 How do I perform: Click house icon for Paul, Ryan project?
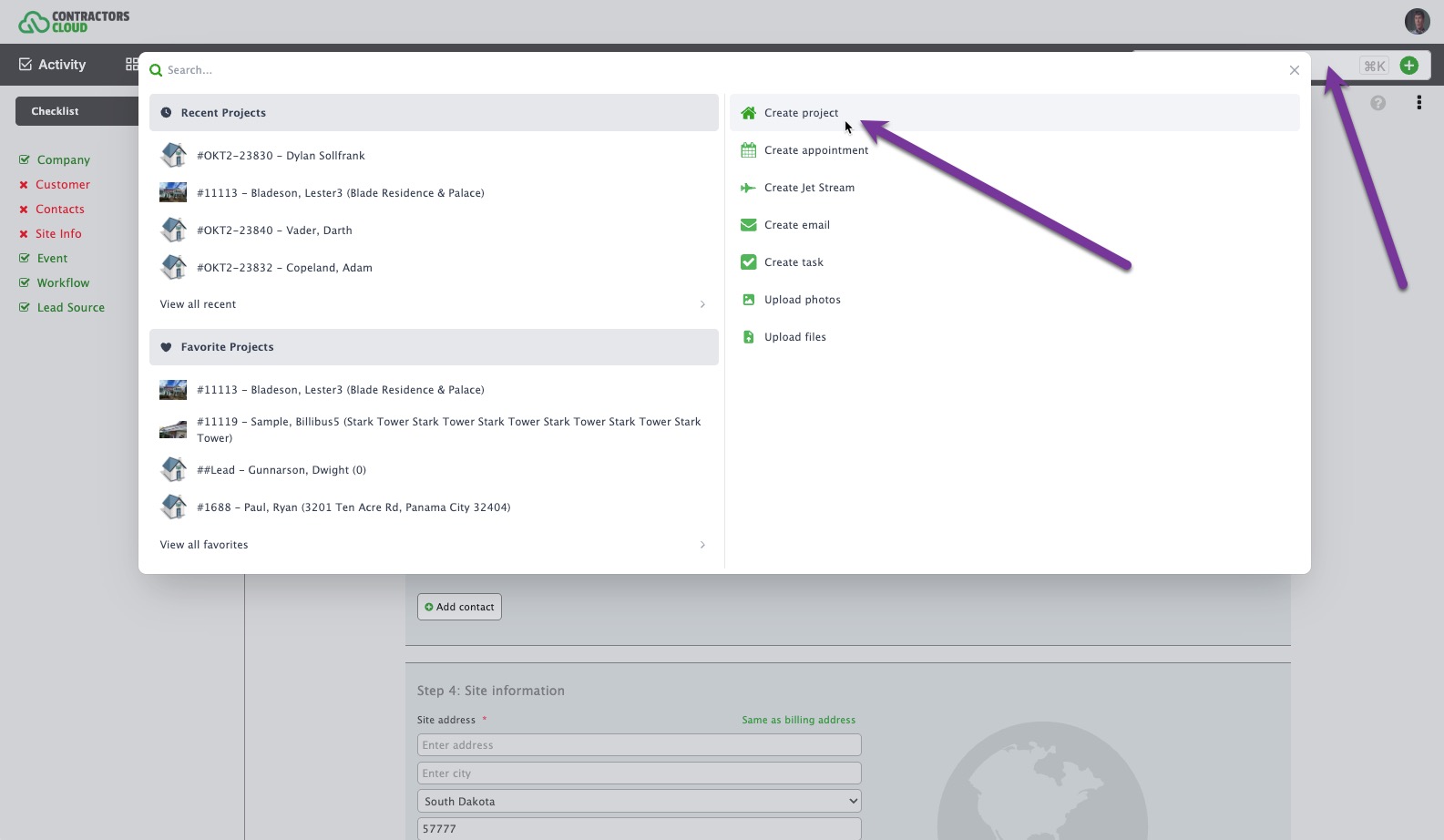pyautogui.click(x=173, y=507)
